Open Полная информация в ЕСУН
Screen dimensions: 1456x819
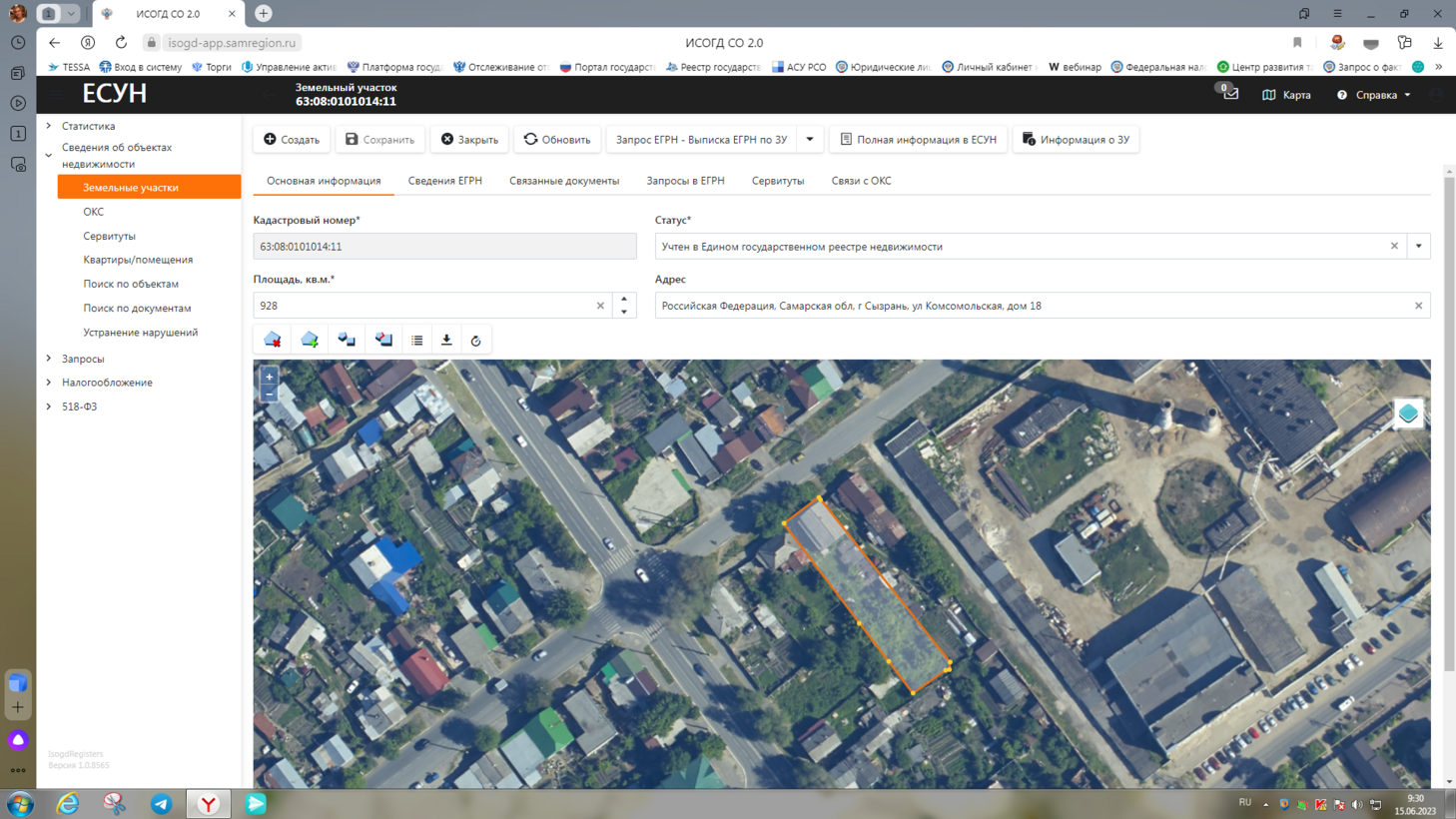(x=918, y=140)
